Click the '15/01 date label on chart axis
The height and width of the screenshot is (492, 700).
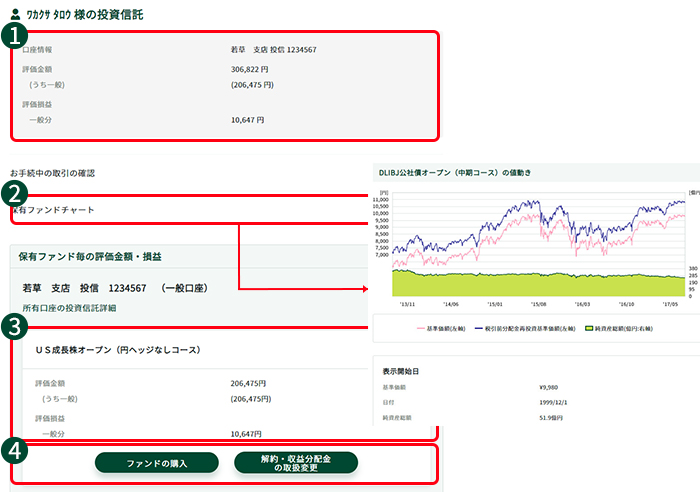point(495,304)
